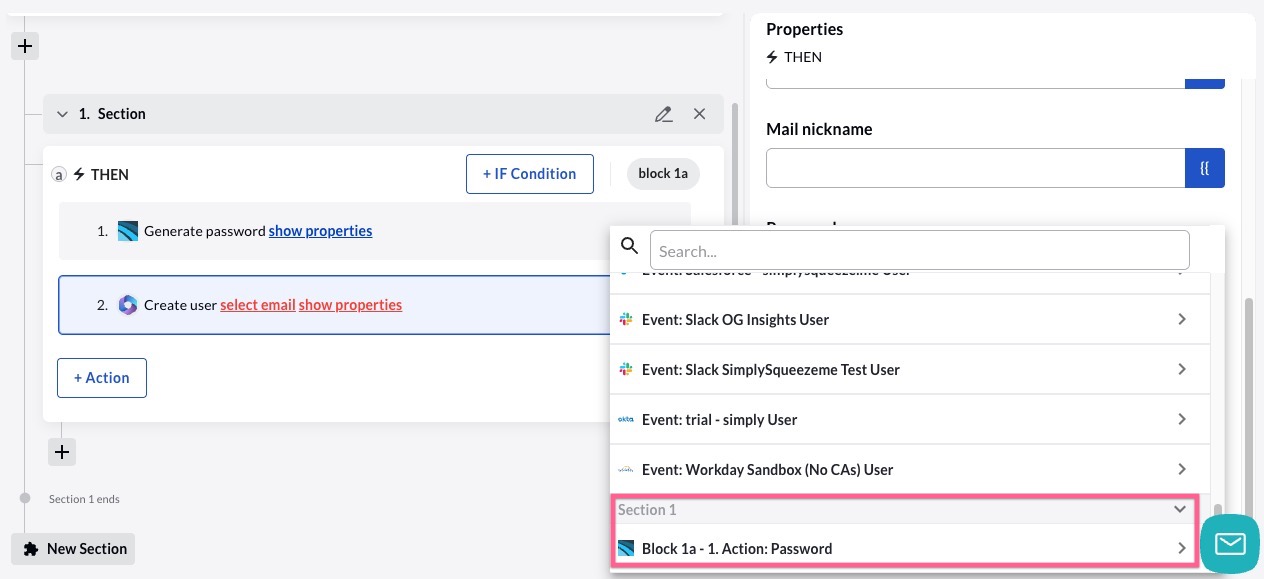This screenshot has width=1264, height=579.
Task: Click the chevron for Slack OG Insights User
Action: pyautogui.click(x=1182, y=320)
